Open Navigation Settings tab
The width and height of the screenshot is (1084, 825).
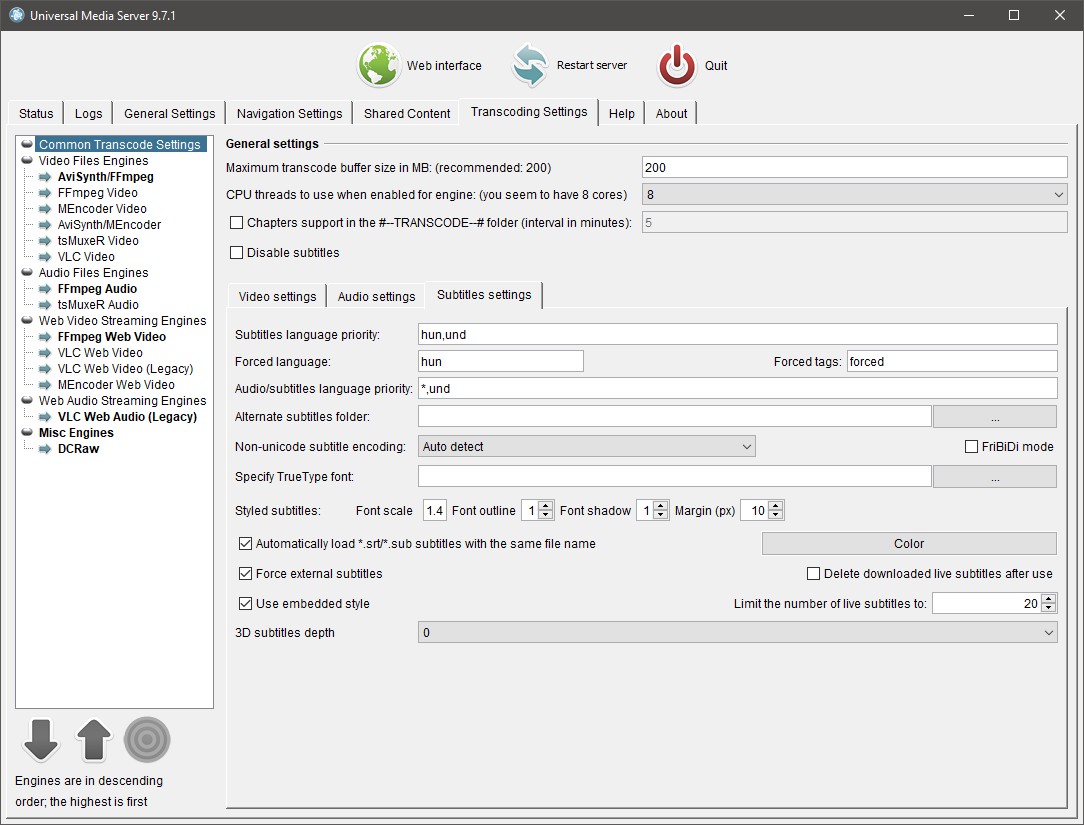coord(289,113)
